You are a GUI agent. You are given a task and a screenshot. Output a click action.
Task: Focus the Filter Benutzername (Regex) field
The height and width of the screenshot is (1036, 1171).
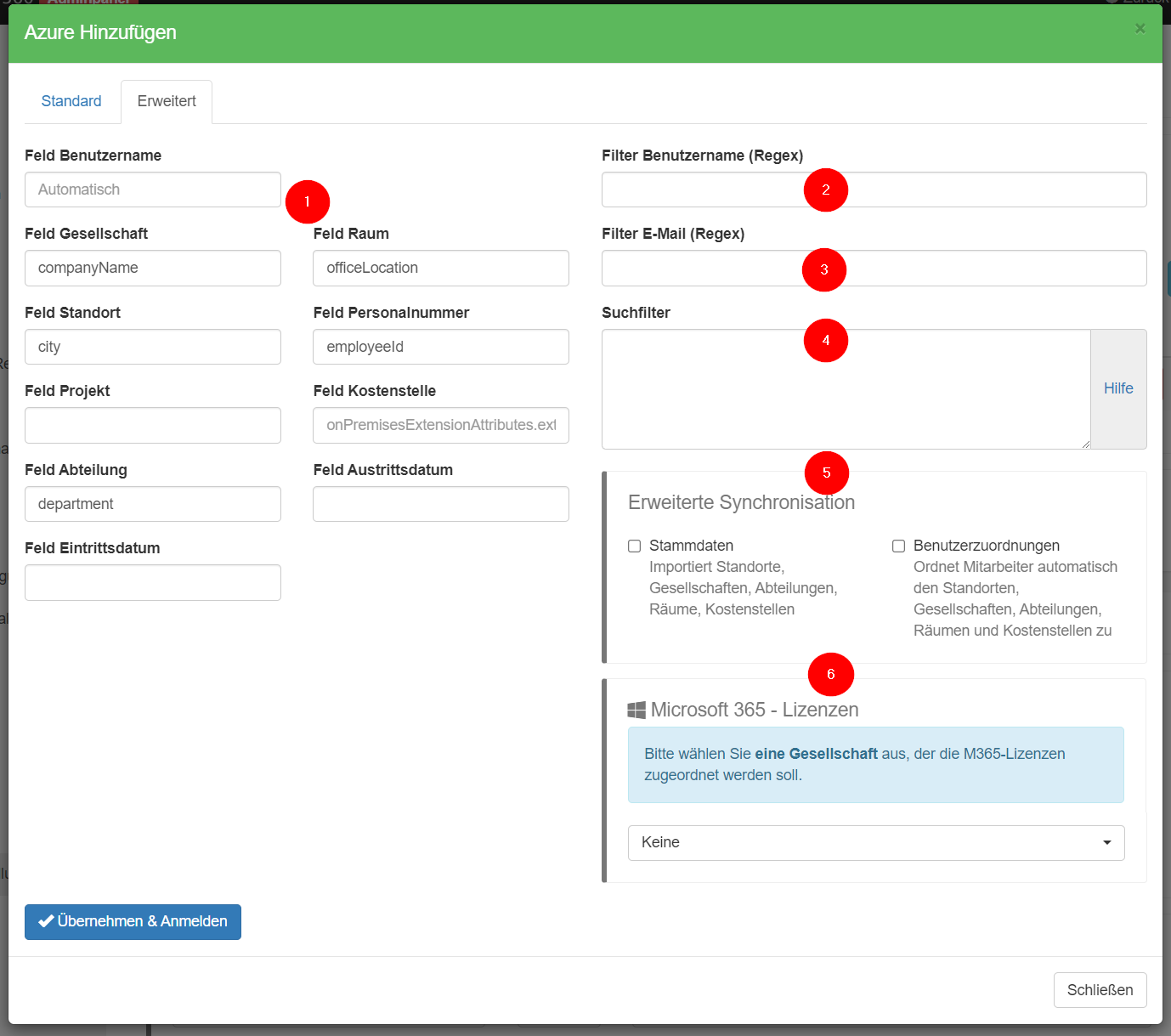[874, 190]
